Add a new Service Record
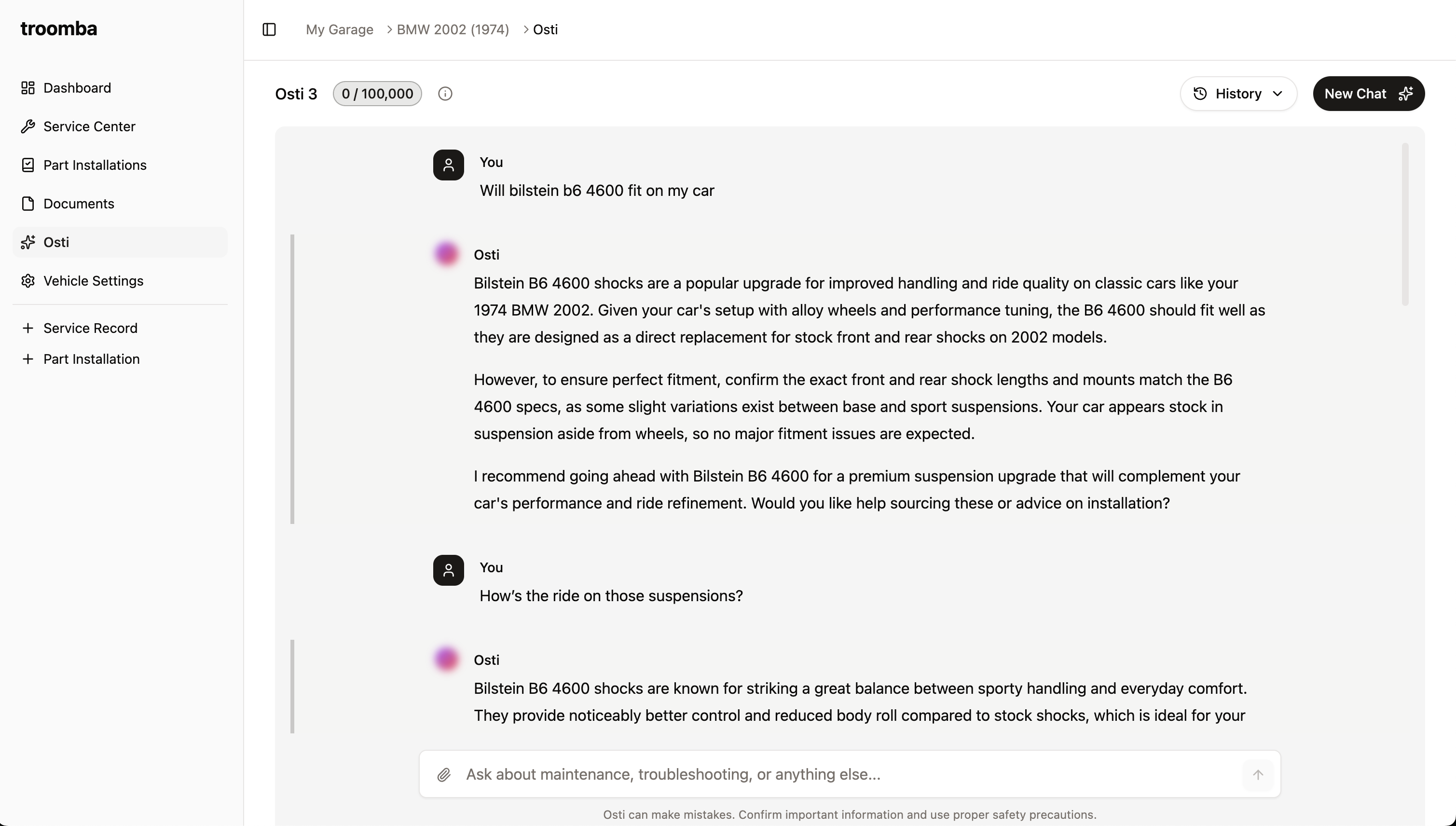The width and height of the screenshot is (1456, 826). [90, 328]
